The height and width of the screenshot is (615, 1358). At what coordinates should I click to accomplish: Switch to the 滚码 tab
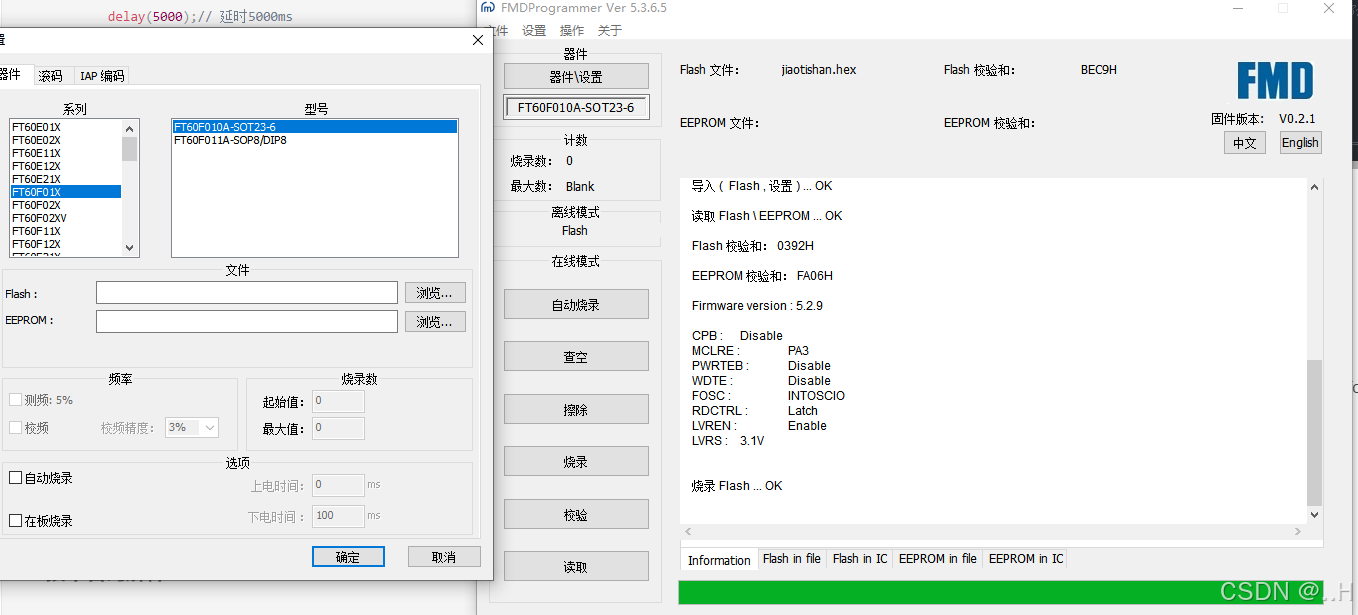click(51, 76)
